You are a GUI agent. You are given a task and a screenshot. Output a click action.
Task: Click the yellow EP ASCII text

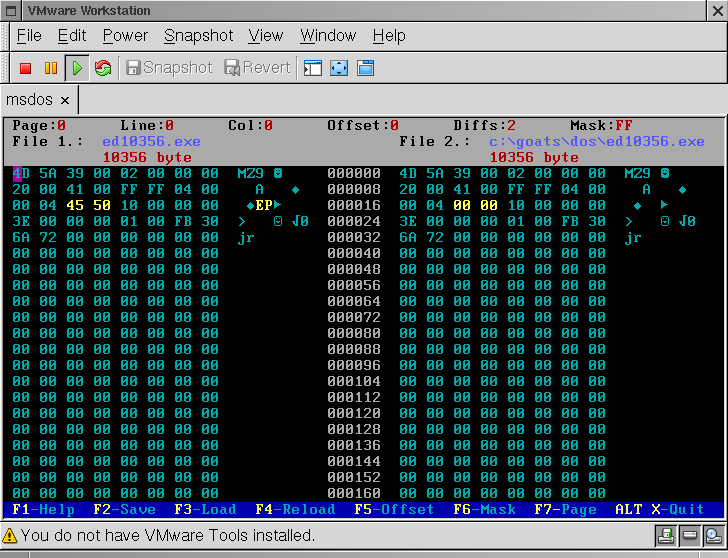[x=264, y=205]
